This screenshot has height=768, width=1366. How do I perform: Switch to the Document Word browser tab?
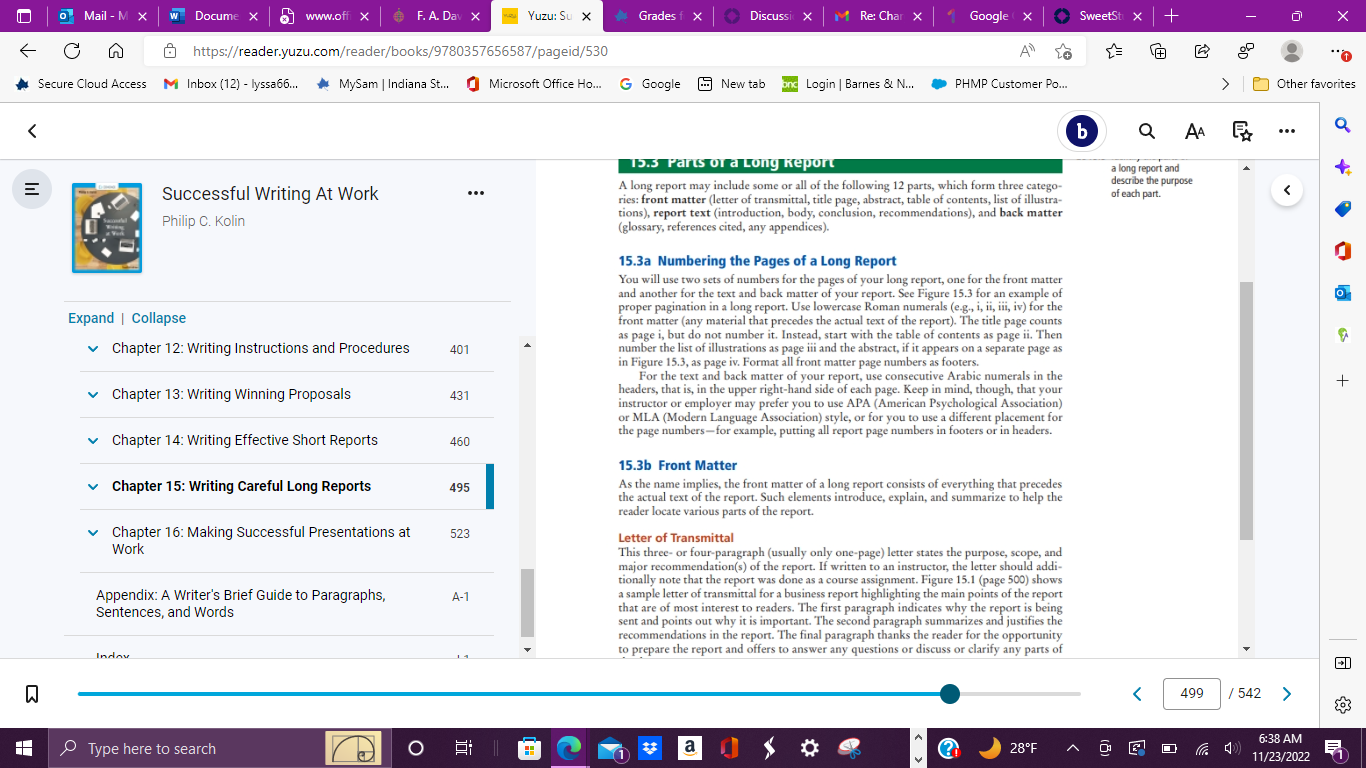[x=214, y=16]
